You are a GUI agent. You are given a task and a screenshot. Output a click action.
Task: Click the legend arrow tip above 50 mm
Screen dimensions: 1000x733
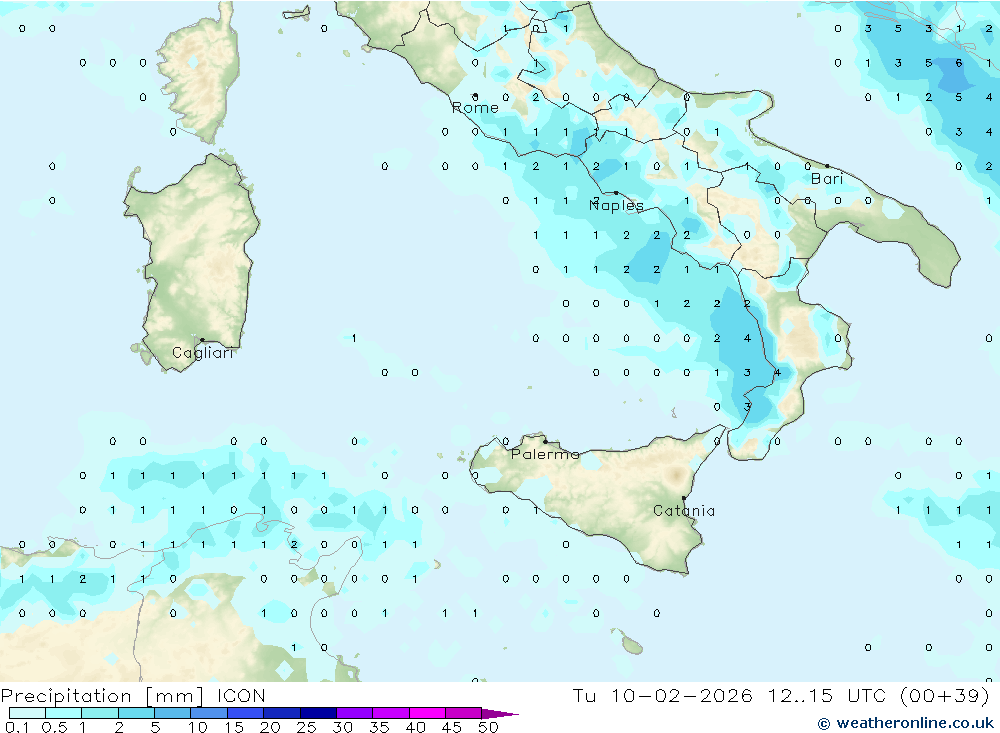(x=500, y=713)
